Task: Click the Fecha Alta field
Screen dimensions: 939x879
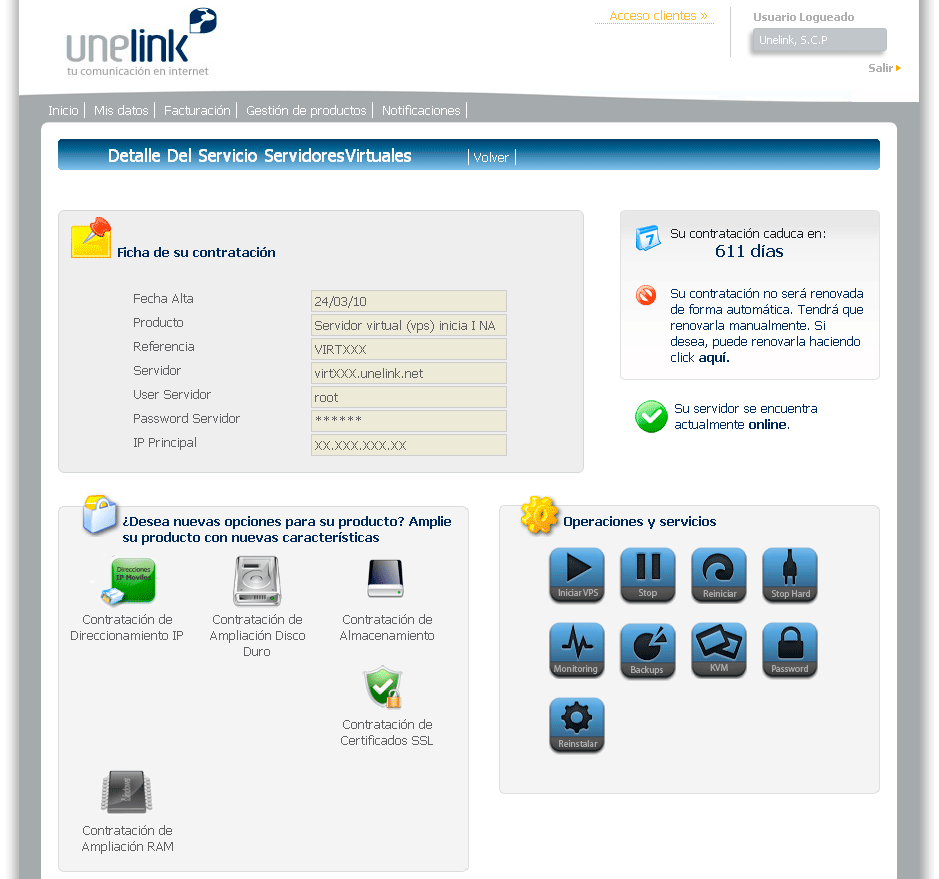Action: pos(408,301)
